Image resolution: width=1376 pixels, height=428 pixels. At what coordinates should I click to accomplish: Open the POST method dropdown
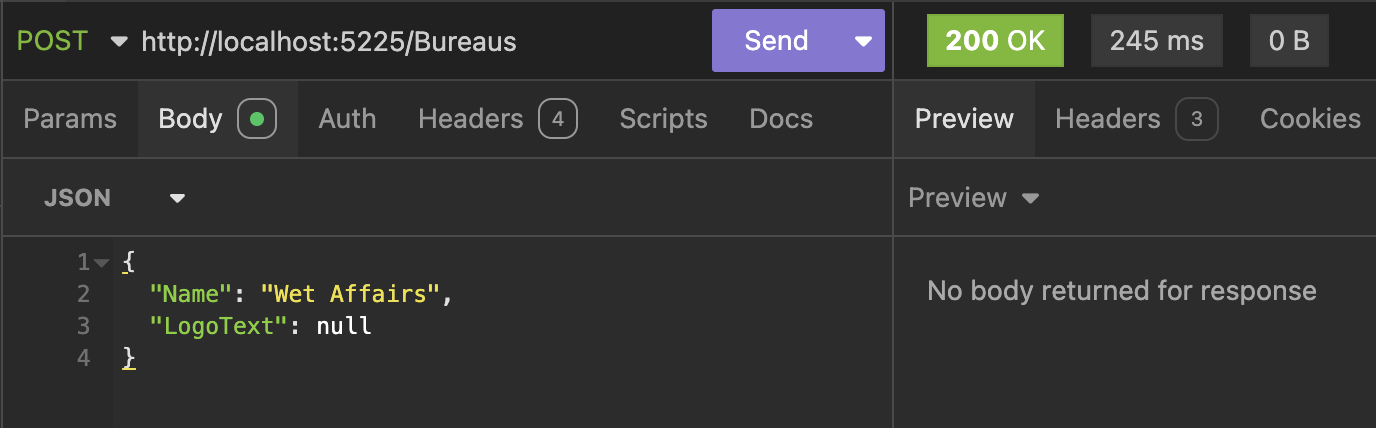72,41
